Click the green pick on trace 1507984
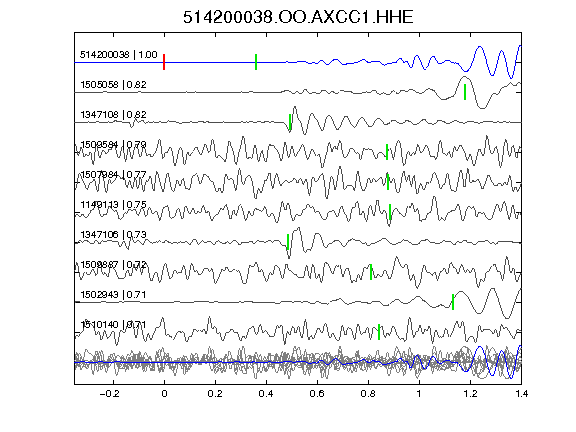Screen dimensions: 576x432 (x=388, y=182)
